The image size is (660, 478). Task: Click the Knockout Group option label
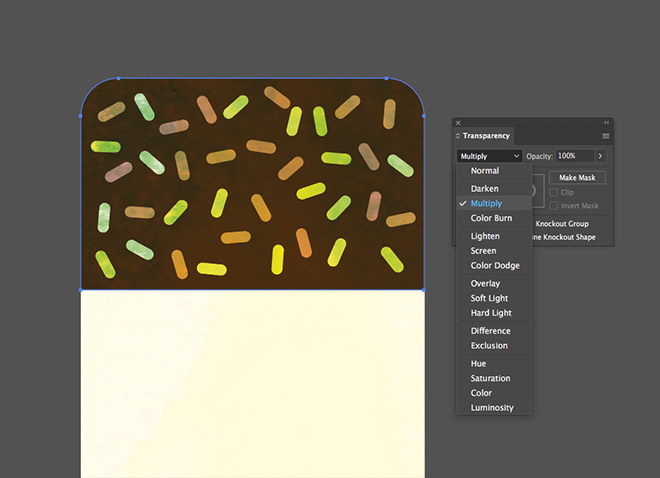(x=562, y=224)
